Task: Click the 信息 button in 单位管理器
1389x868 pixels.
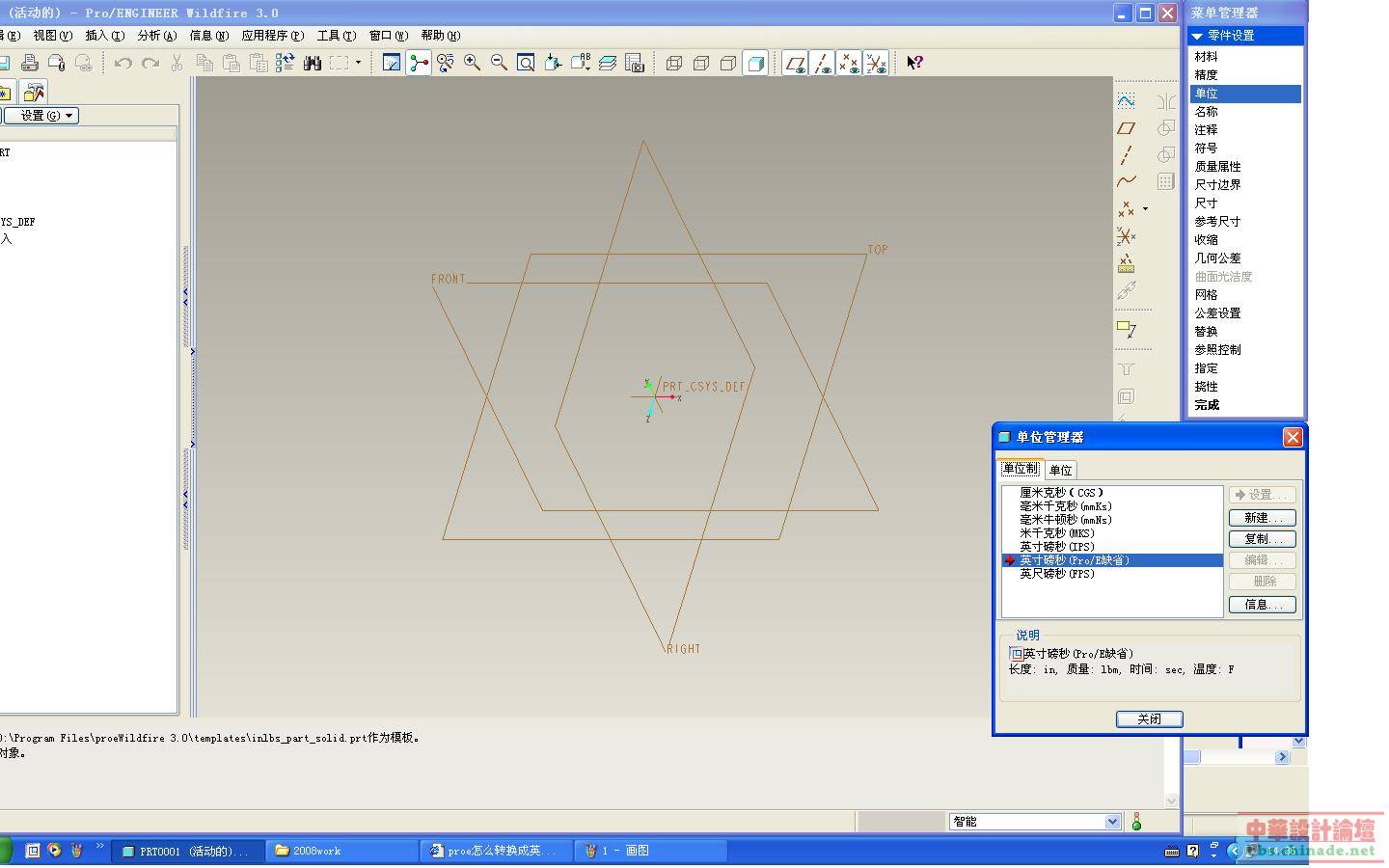Action: pyautogui.click(x=1263, y=605)
